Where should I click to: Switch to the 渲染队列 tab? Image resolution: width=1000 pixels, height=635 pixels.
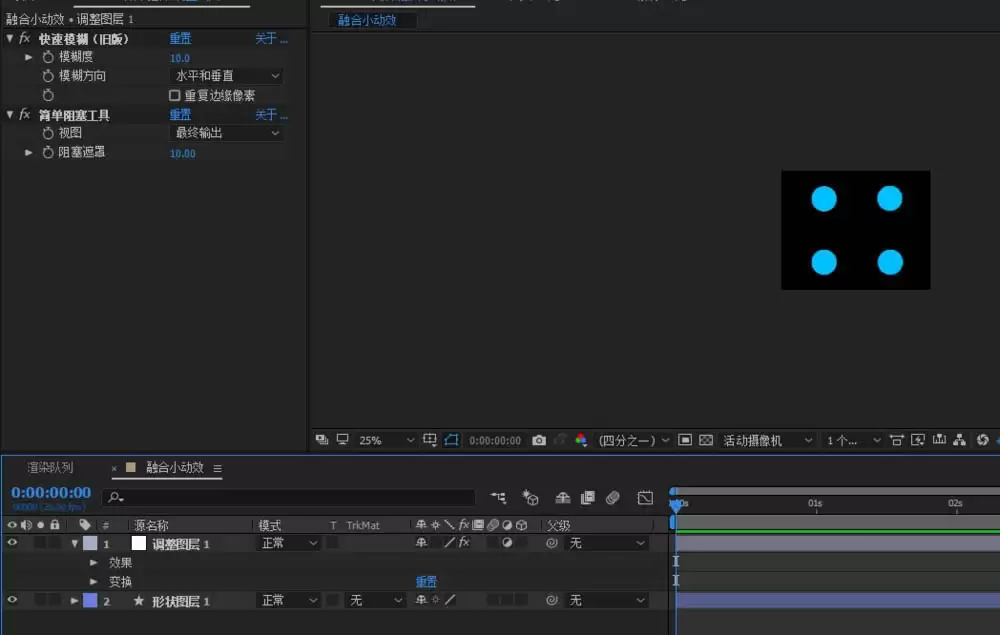point(50,467)
